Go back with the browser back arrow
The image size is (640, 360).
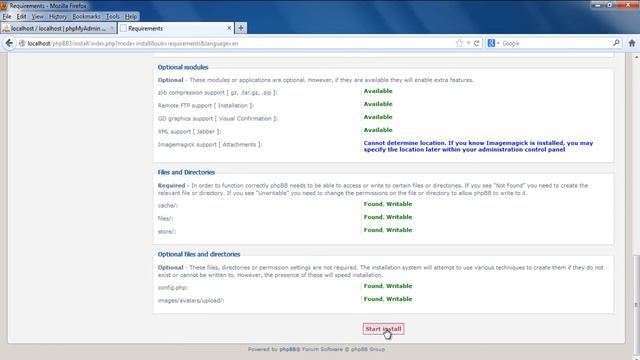(x=9, y=43)
